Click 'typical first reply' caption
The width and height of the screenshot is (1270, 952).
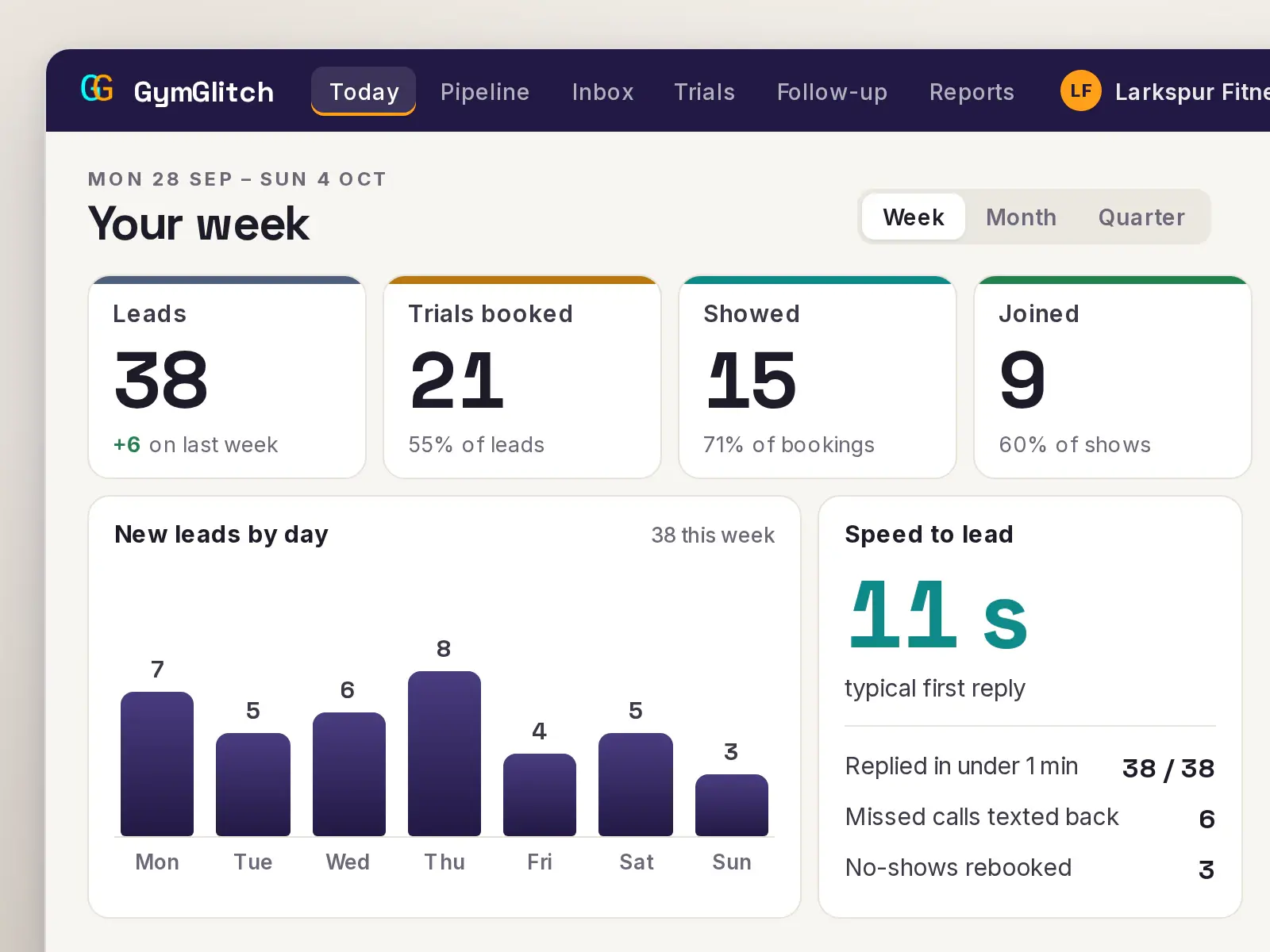[x=935, y=688]
